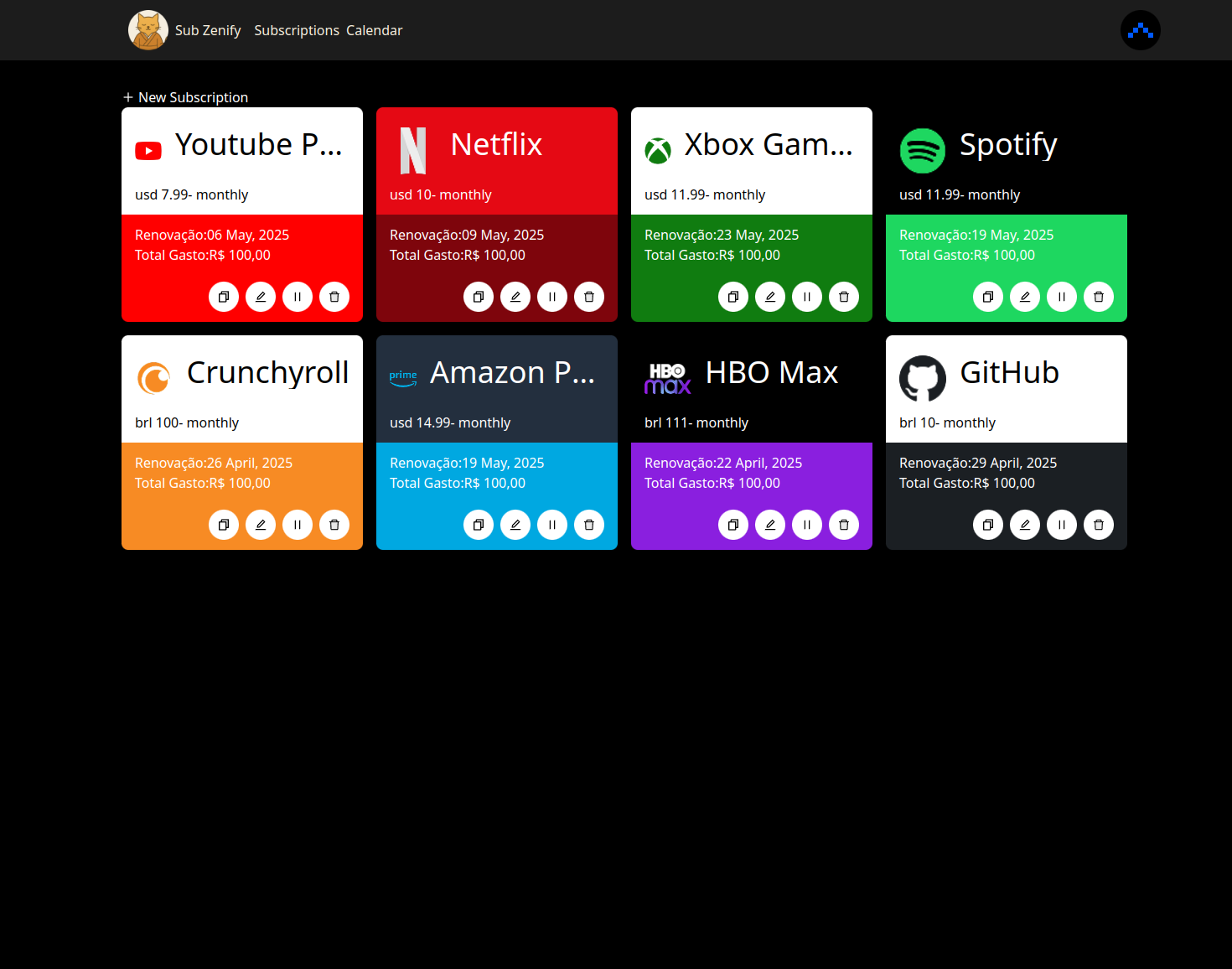Delete the Spotify subscription
The width and height of the screenshot is (1232, 969).
(x=1098, y=297)
